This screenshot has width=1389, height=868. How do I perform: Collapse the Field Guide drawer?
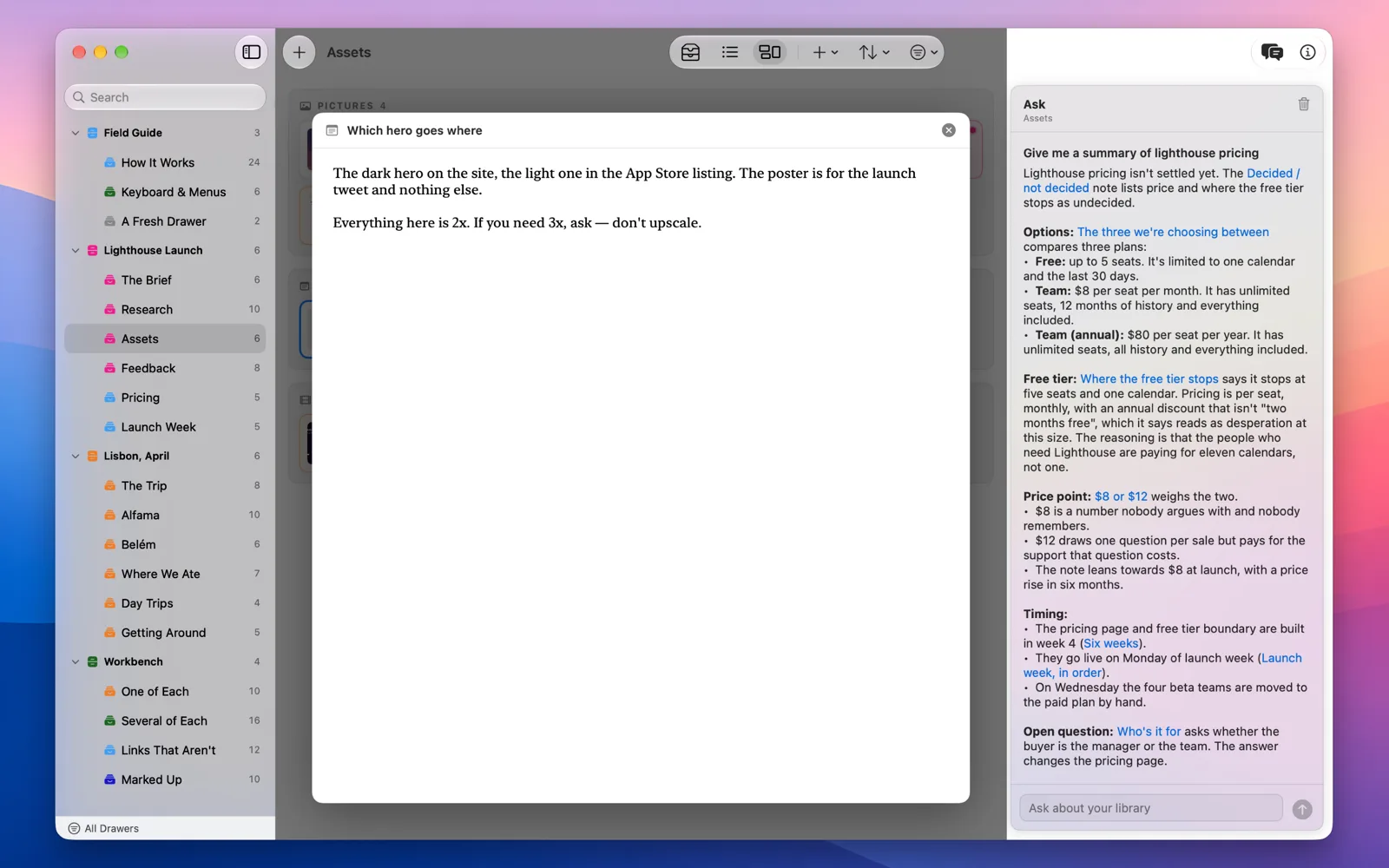click(76, 133)
